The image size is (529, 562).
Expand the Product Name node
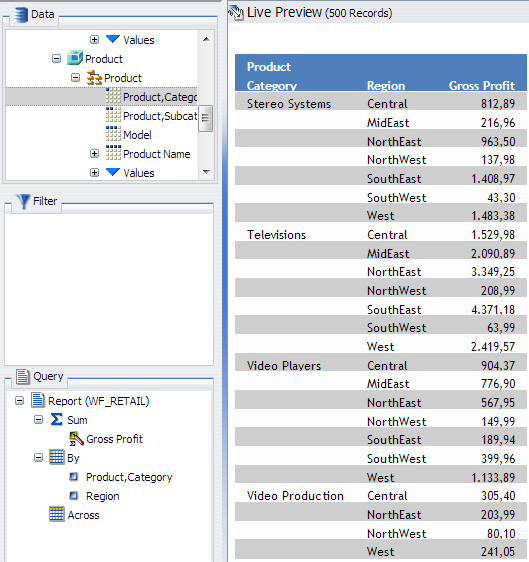click(x=94, y=154)
